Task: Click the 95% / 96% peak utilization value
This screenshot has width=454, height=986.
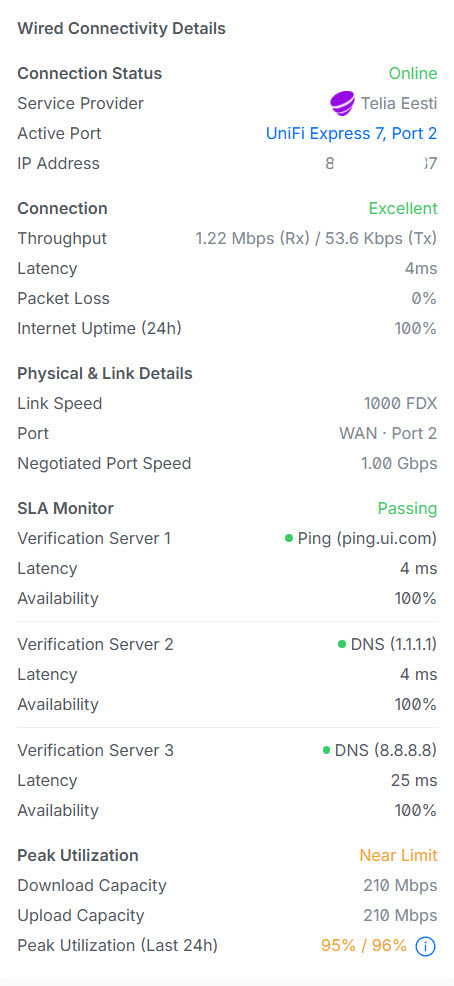Action: [364, 945]
